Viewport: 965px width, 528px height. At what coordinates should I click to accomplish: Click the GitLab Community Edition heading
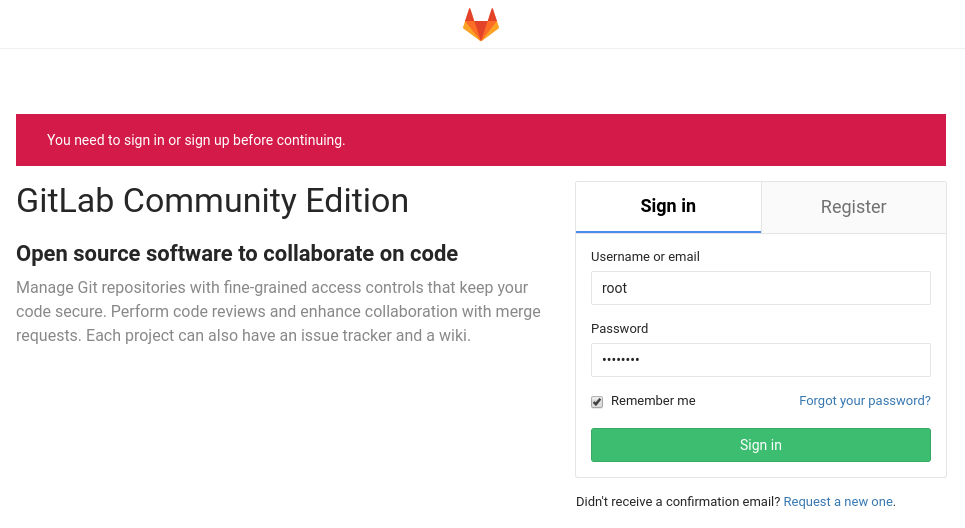click(x=212, y=201)
